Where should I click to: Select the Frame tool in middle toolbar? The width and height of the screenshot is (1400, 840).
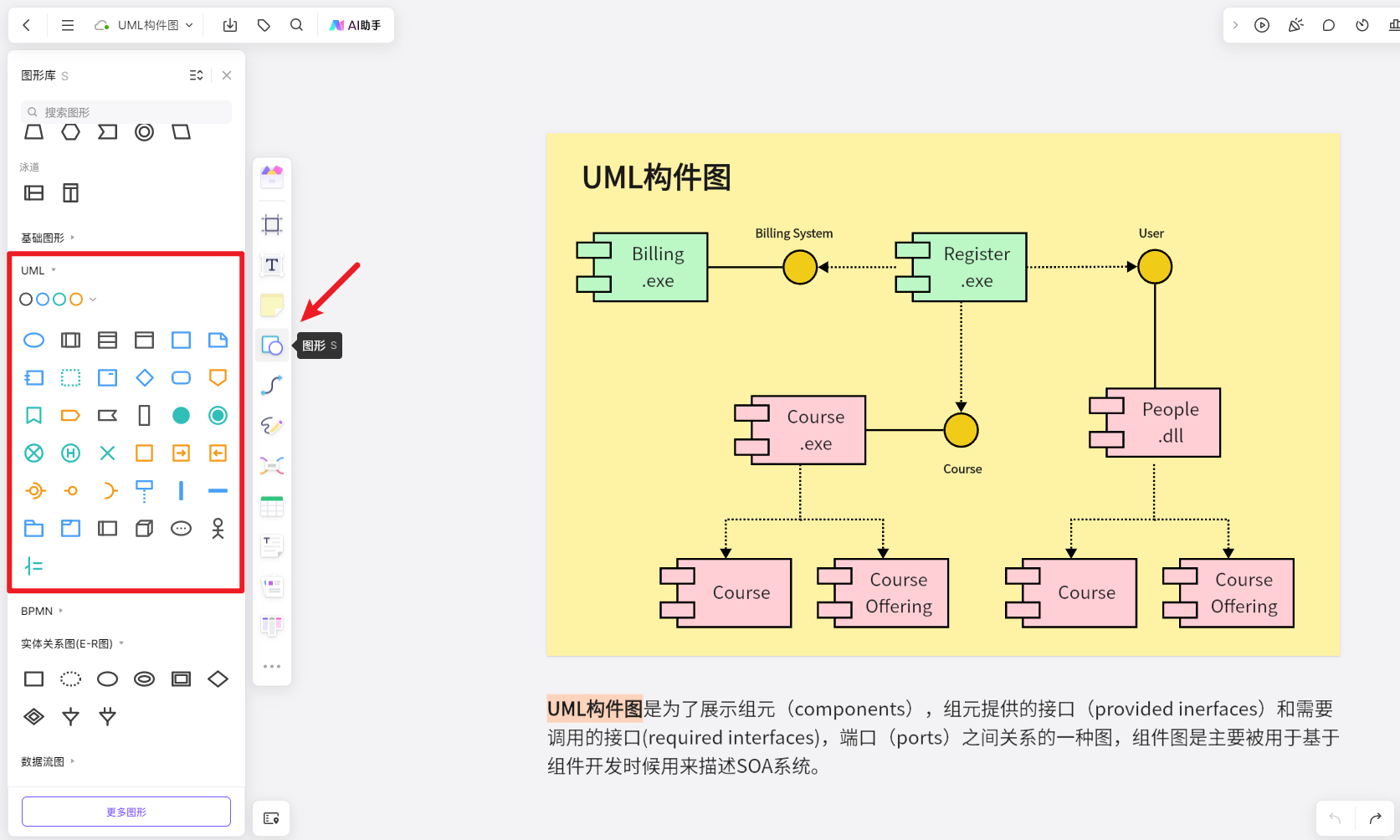pos(271,224)
